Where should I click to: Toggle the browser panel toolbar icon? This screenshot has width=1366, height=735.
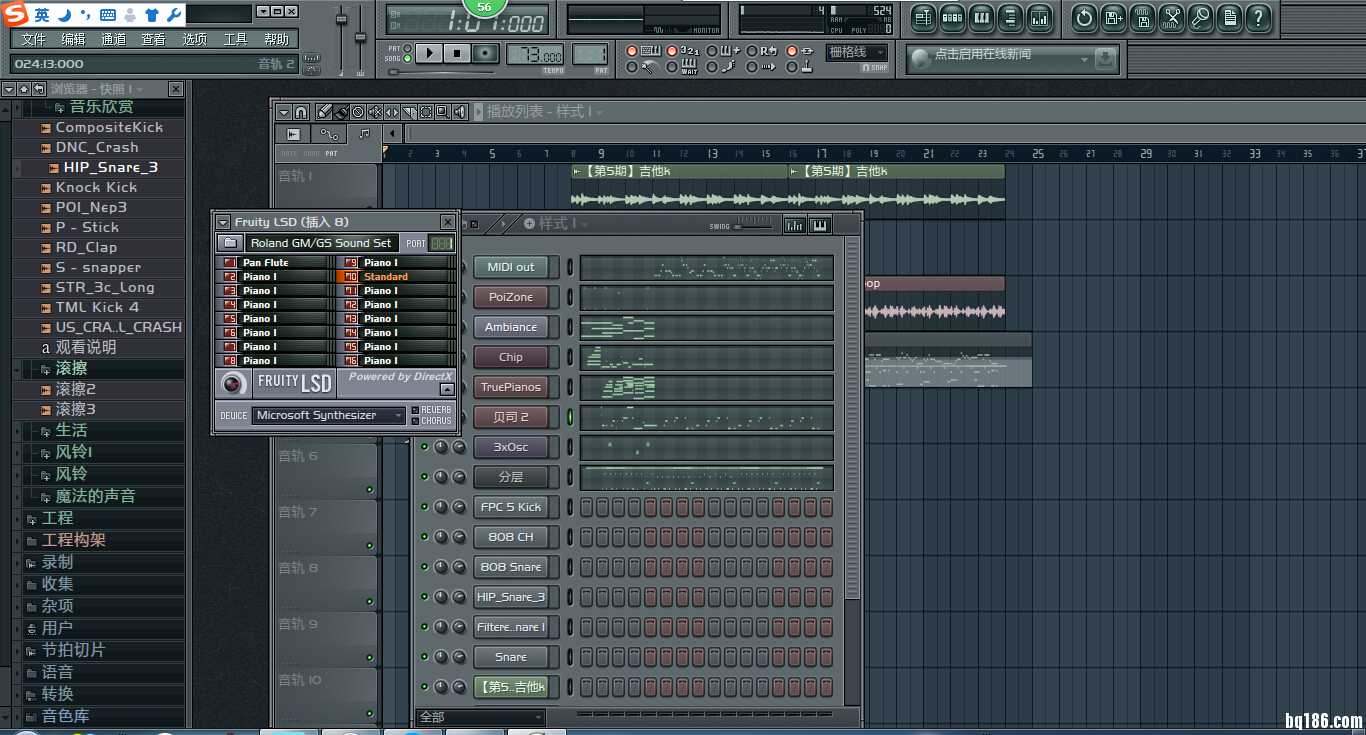point(1010,17)
